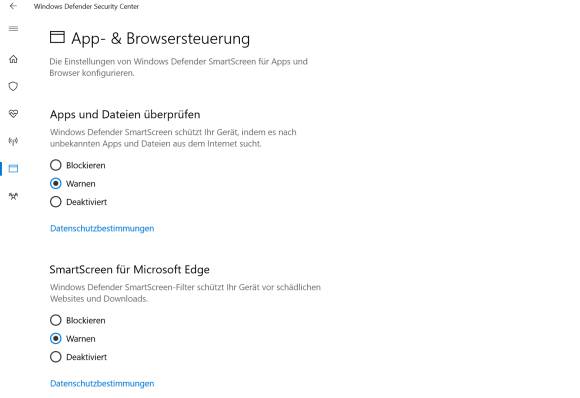
Task: Go back using the arrow icon
Action: click(13, 6)
